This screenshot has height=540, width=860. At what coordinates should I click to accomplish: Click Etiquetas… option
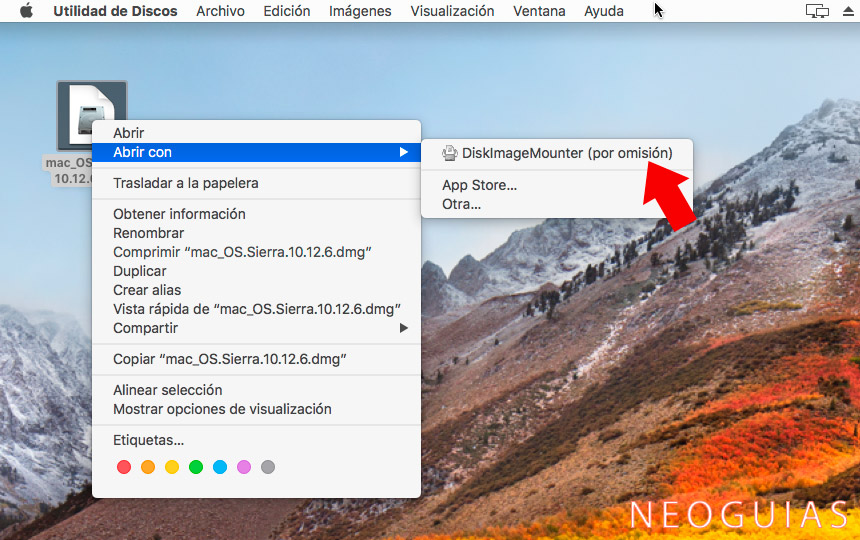pos(148,440)
